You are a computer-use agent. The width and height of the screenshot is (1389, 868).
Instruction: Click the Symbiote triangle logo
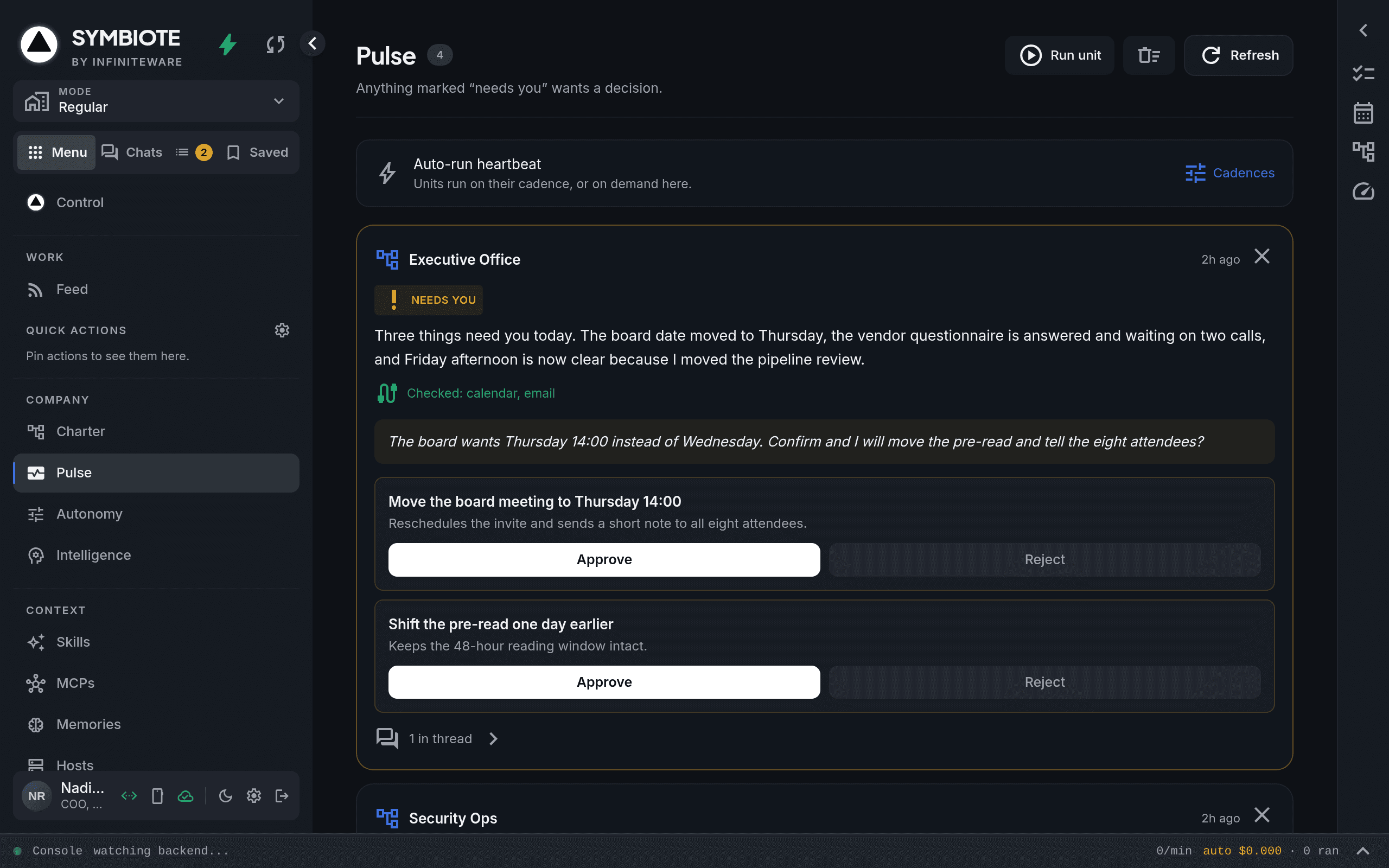[39, 44]
